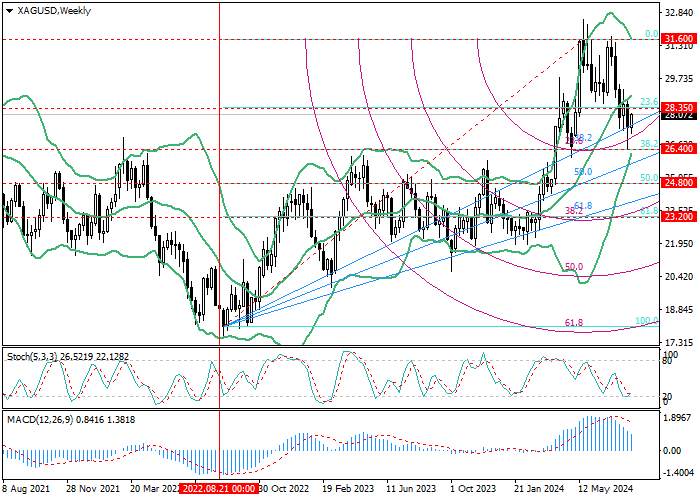Select the red 28.350 price level label

679,108
